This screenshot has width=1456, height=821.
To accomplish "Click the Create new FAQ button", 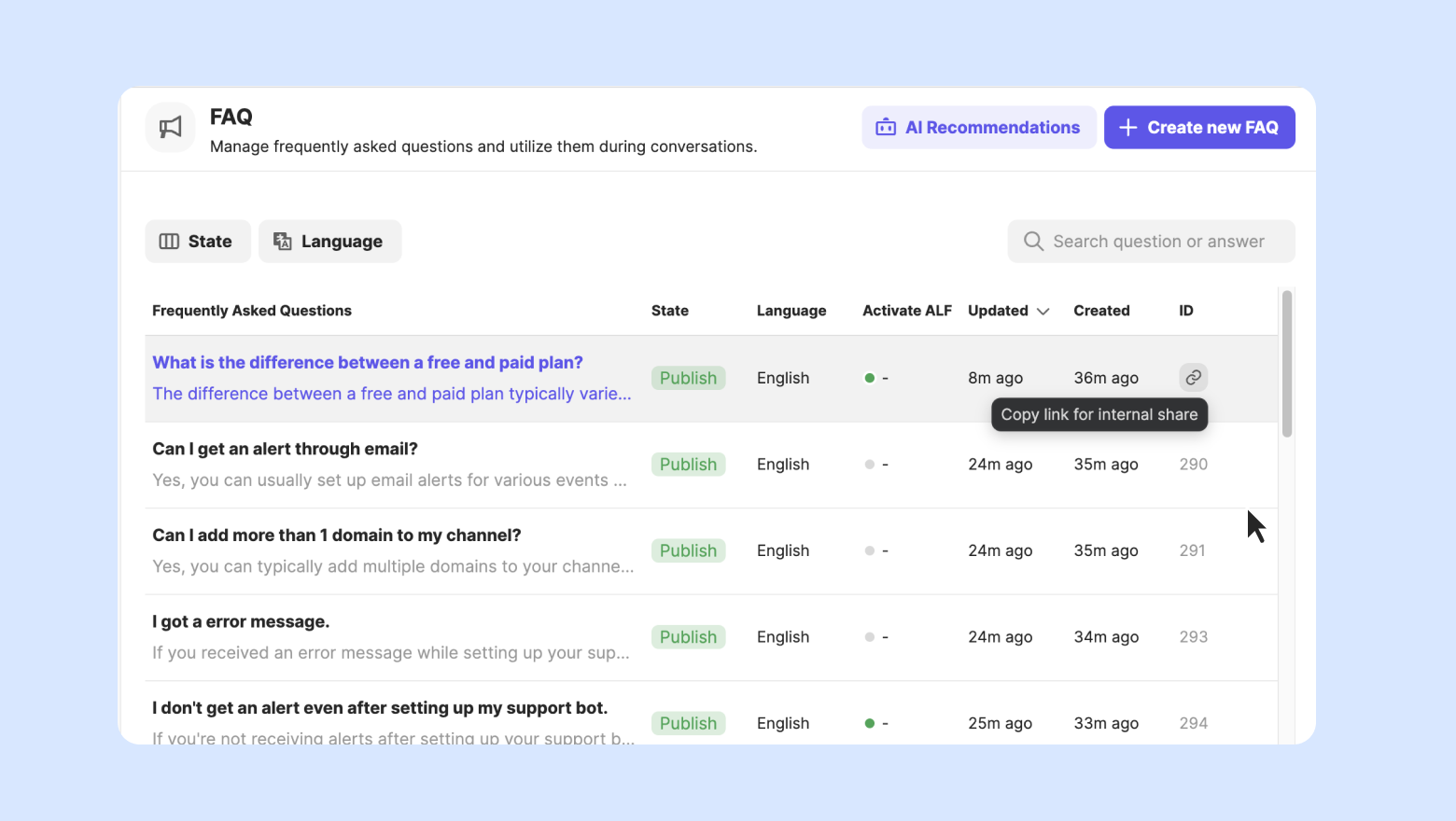I will (1199, 128).
